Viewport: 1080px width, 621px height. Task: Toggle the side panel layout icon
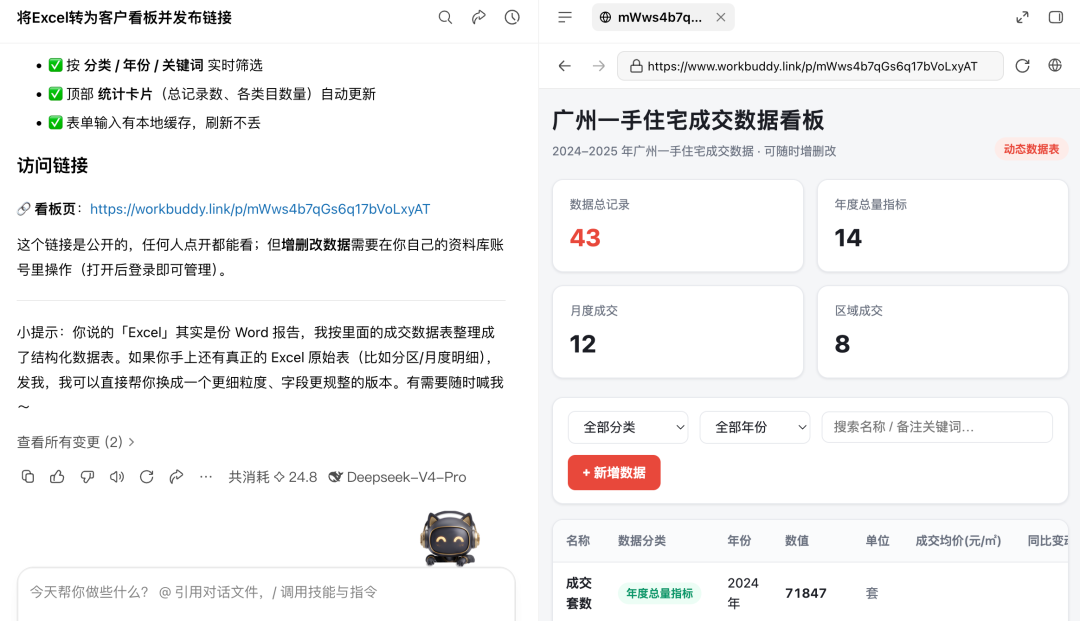[x=1056, y=17]
